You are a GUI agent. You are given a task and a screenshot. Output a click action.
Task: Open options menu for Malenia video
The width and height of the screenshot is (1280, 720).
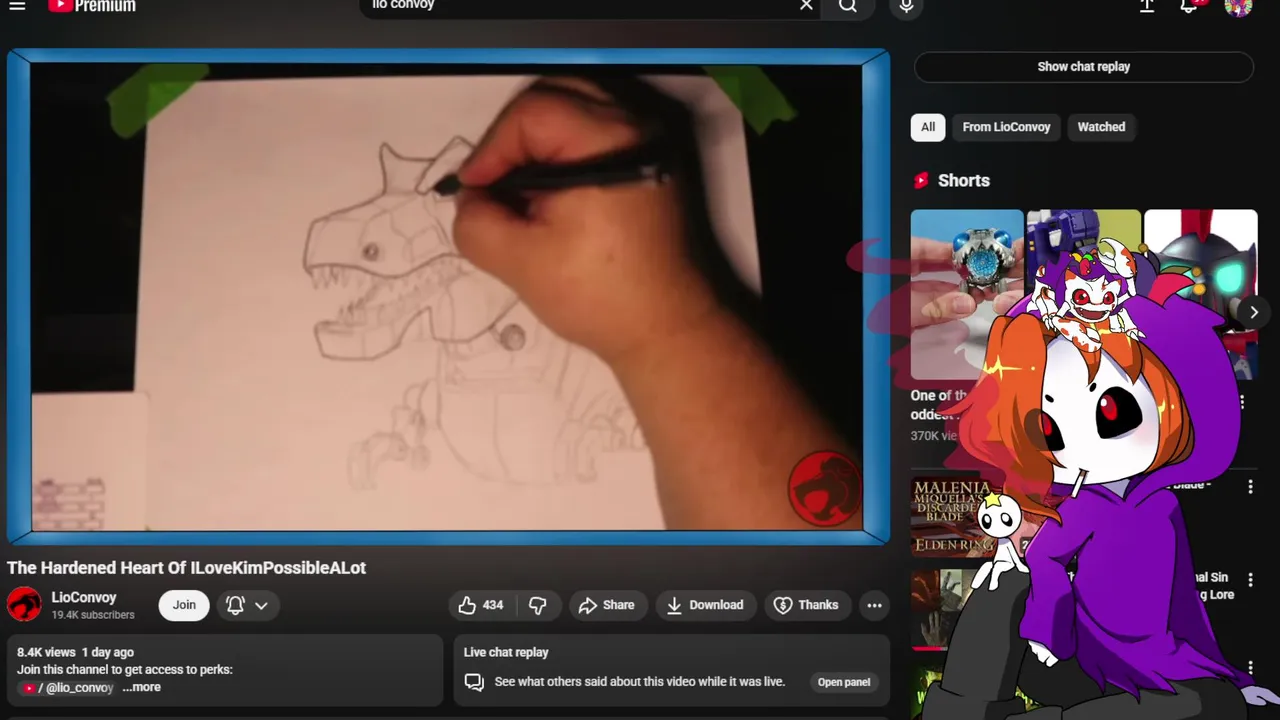[1250, 487]
